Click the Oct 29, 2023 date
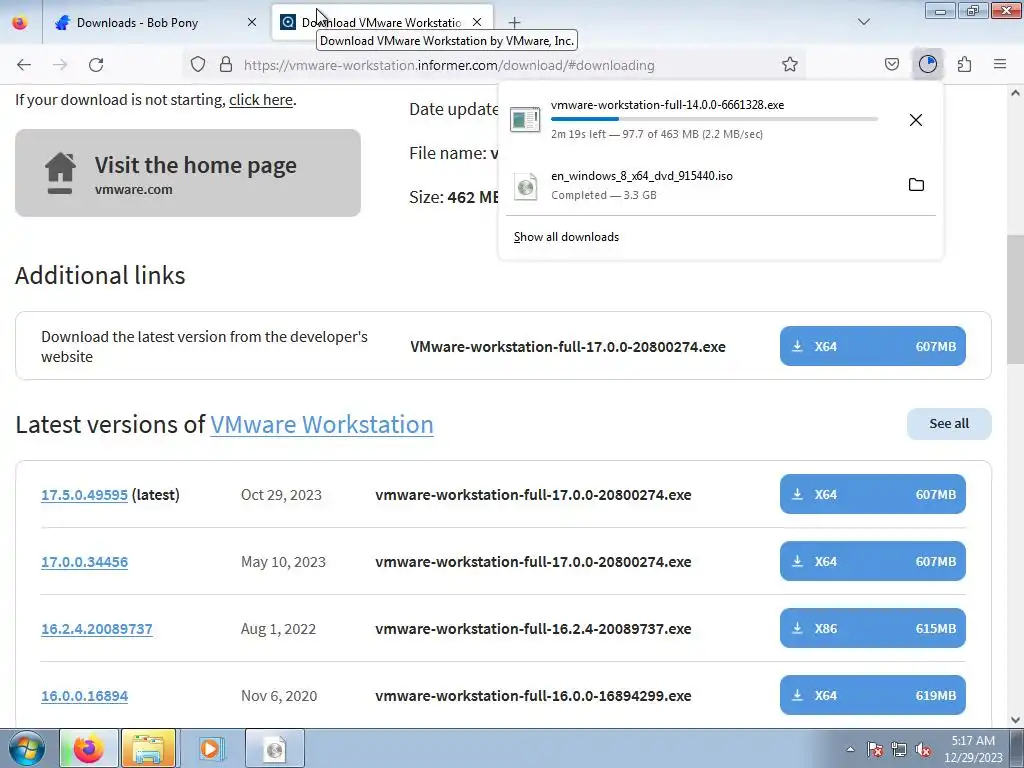Viewport: 1024px width, 768px height. click(281, 495)
